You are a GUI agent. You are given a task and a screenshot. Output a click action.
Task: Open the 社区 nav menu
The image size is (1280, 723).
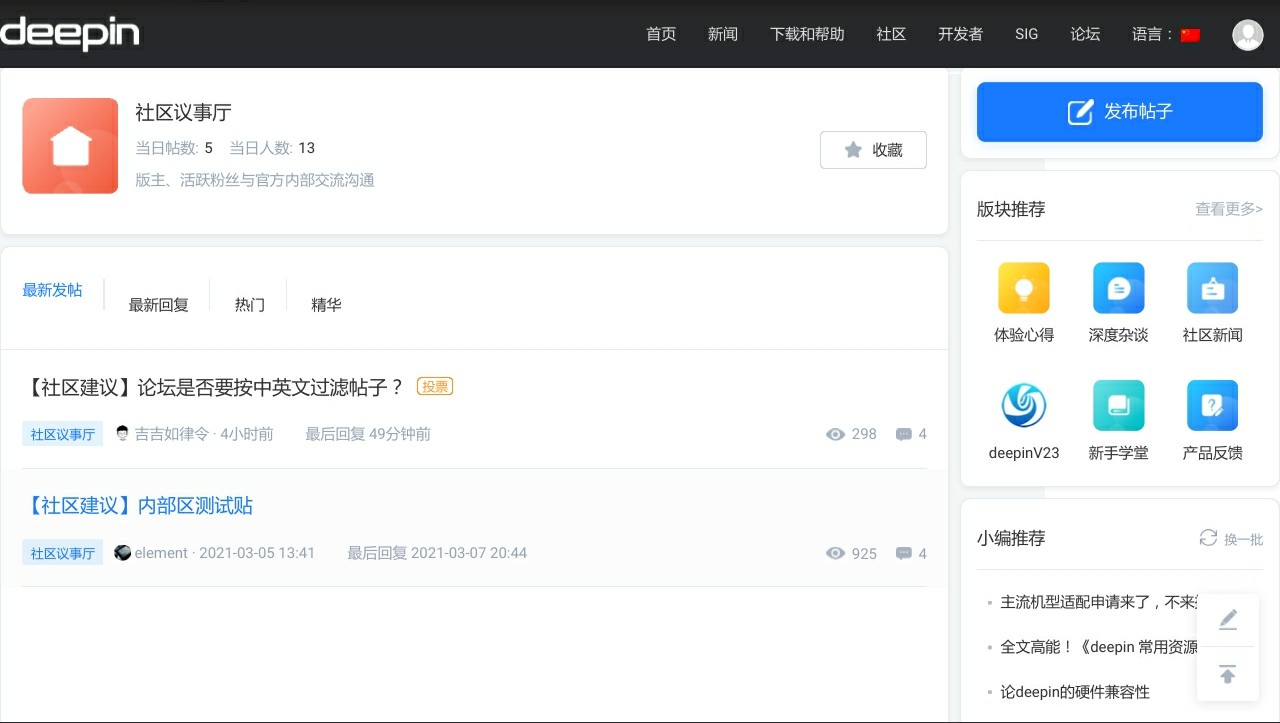[x=891, y=34]
